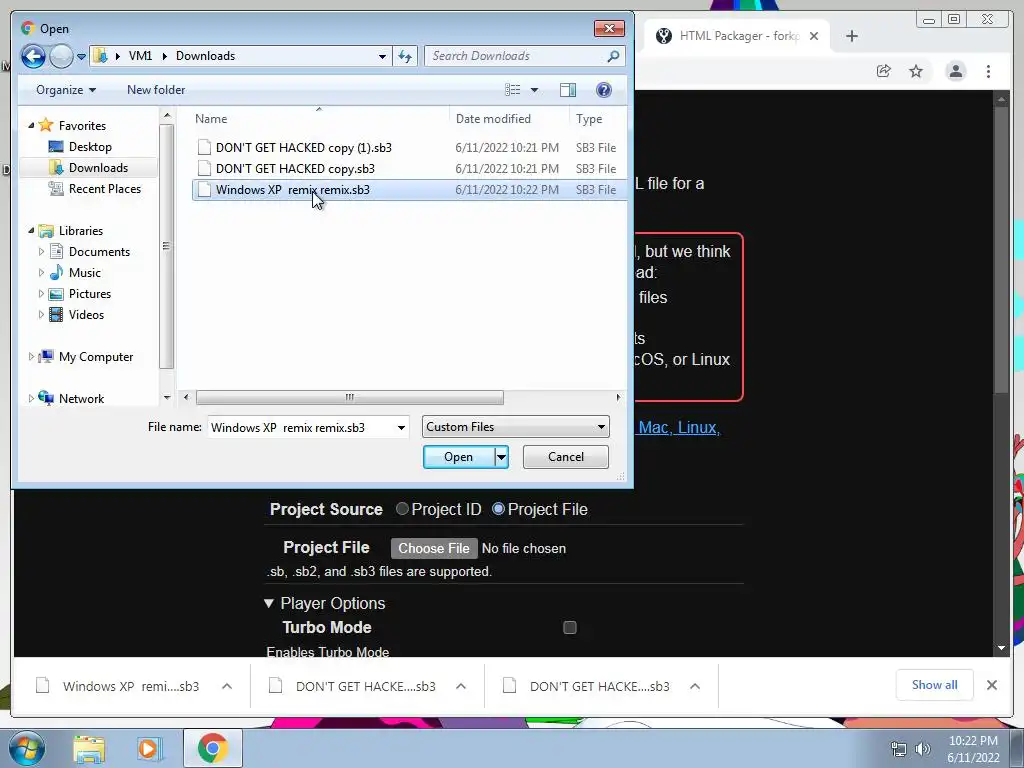Click the Mac, Linux link on the page
Viewport: 1024px width, 768px height.
(679, 428)
